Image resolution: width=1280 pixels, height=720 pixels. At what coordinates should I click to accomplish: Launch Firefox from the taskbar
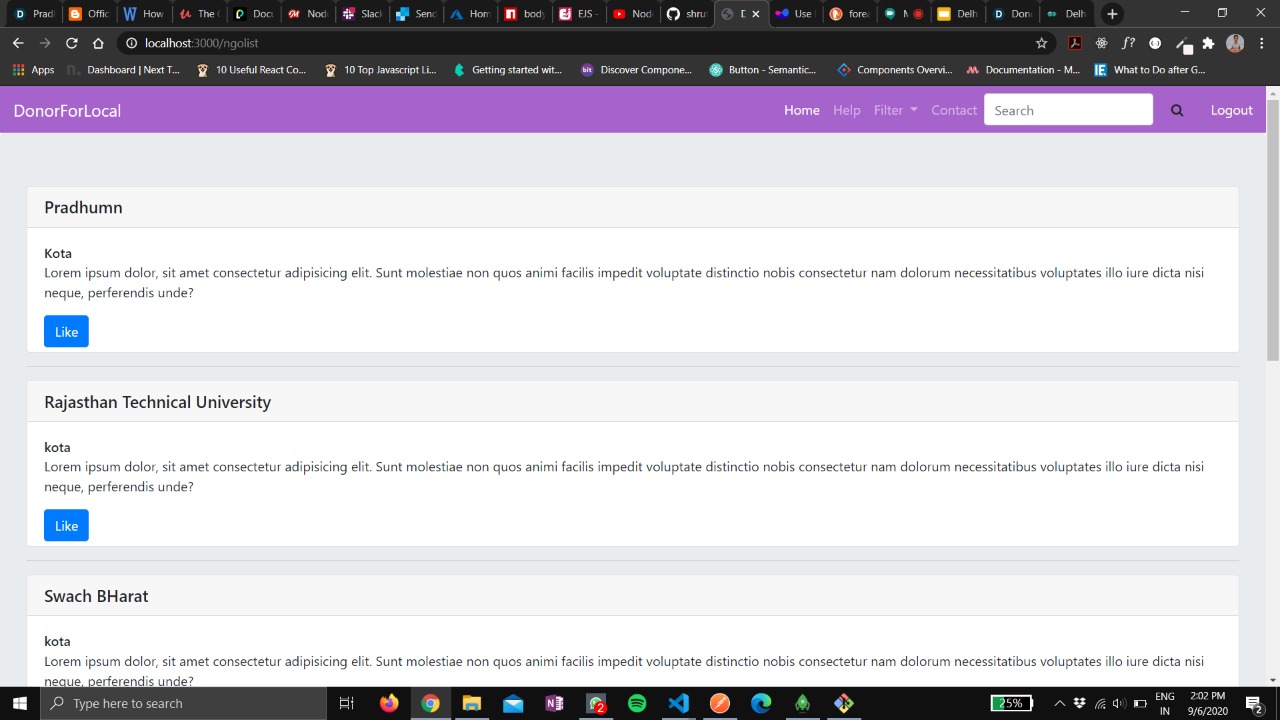click(389, 703)
